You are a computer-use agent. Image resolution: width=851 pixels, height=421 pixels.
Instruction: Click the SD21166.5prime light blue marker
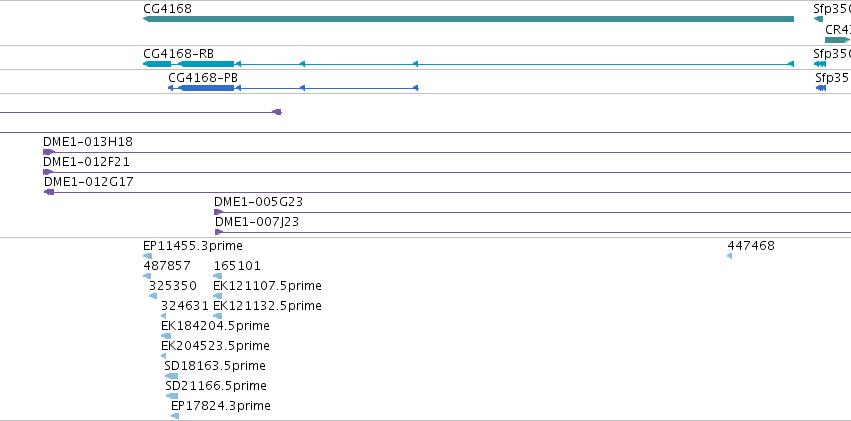172,397
